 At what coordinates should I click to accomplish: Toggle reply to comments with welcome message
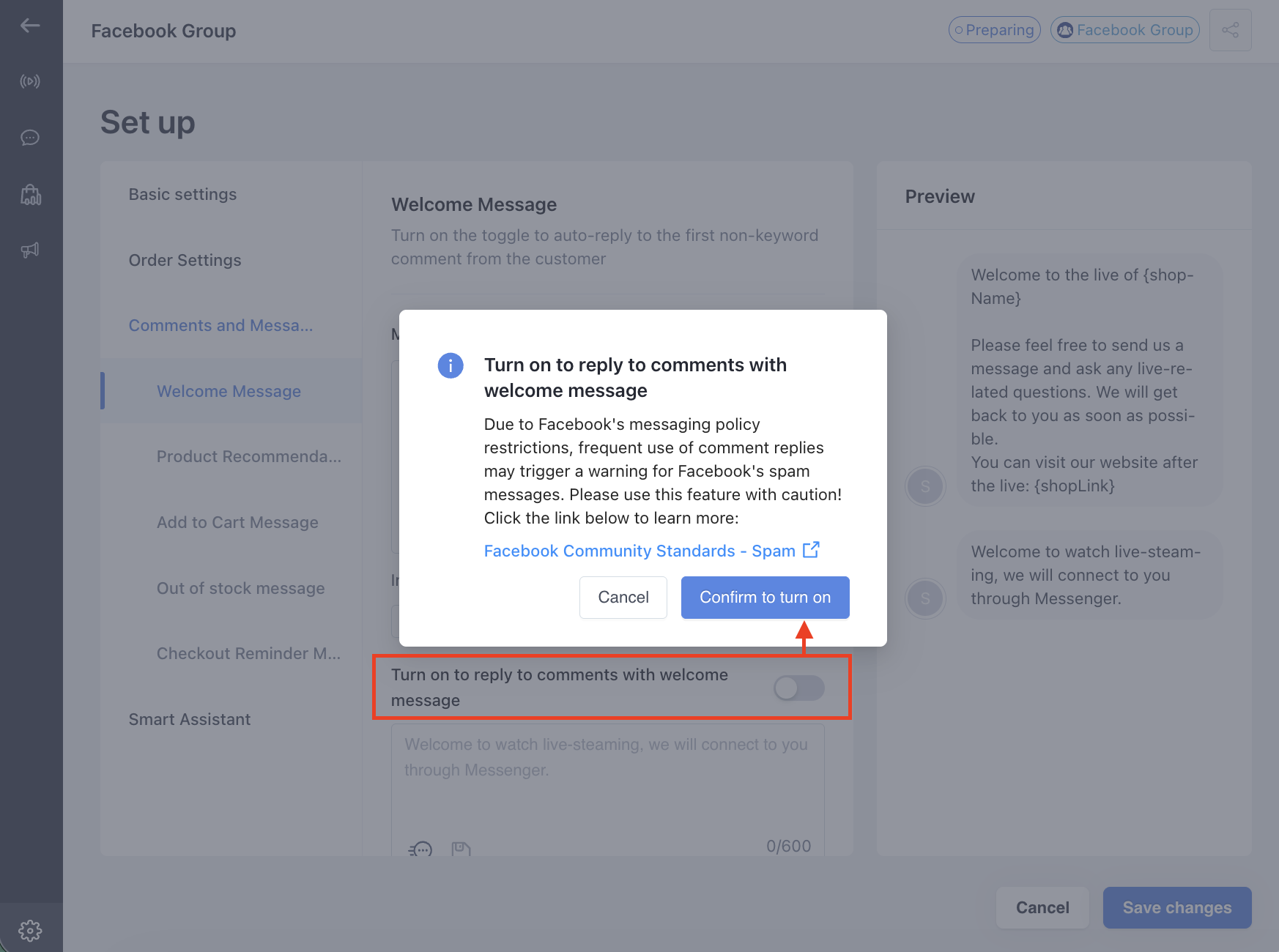(799, 688)
